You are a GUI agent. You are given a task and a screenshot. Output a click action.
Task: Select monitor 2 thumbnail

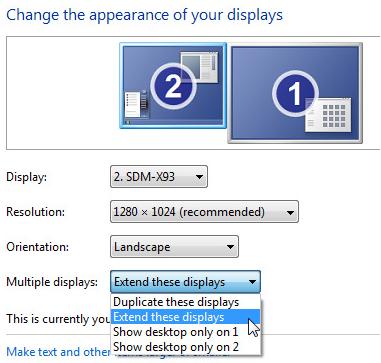(173, 85)
